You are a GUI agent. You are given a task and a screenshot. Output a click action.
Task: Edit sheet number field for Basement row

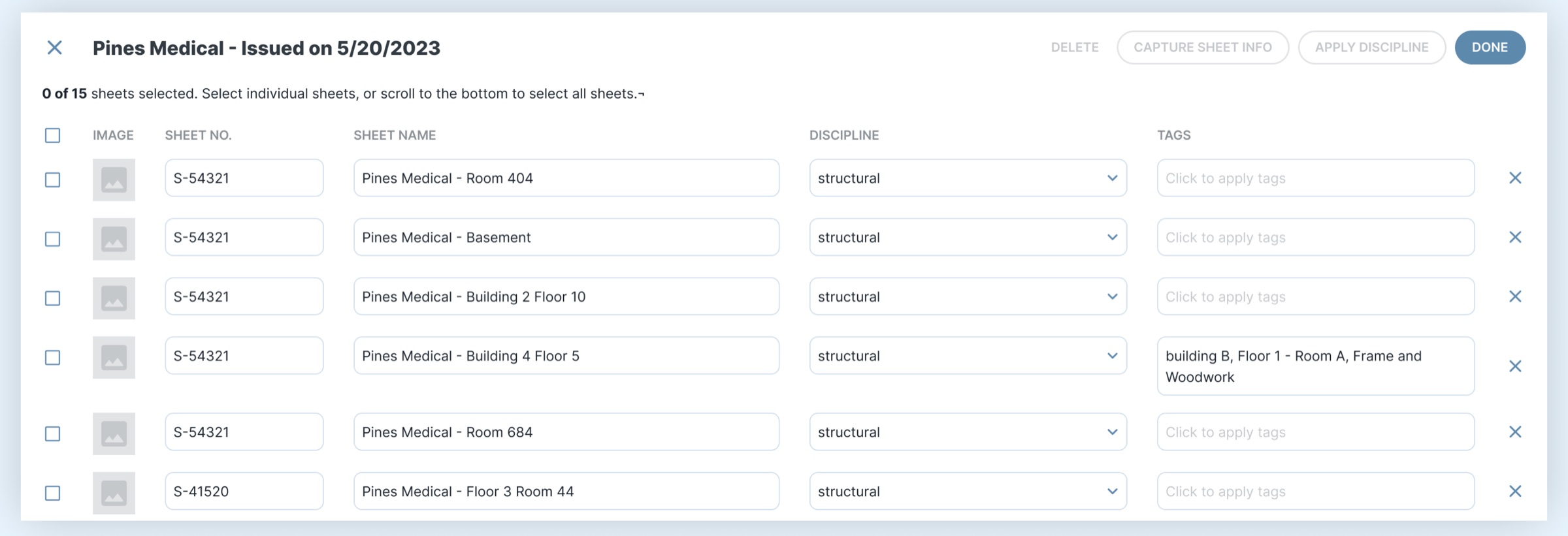[244, 238]
